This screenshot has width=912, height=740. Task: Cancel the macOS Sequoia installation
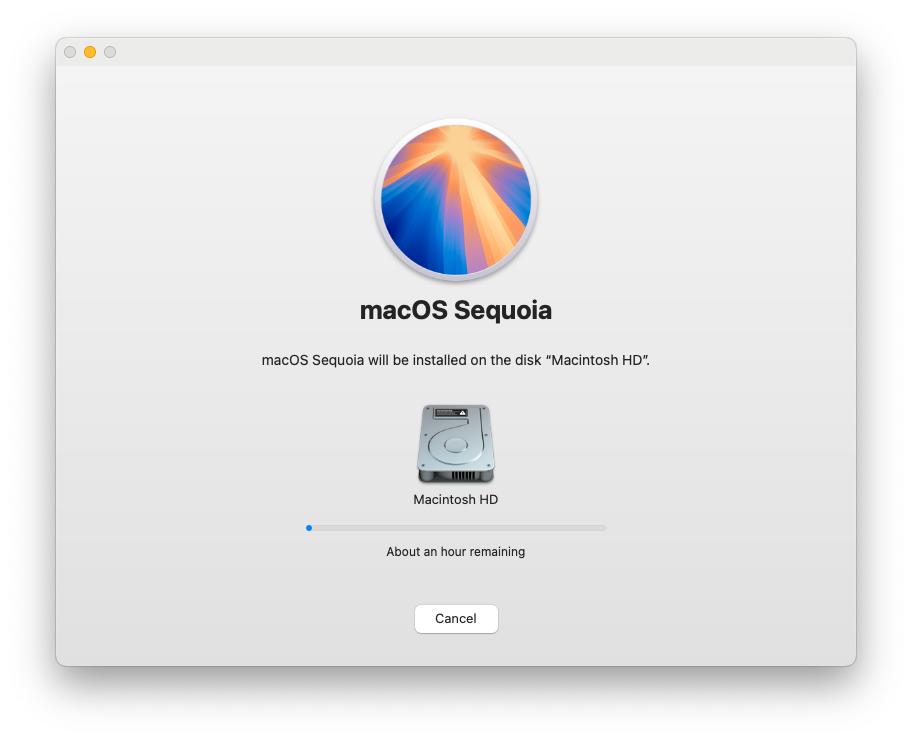pyautogui.click(x=456, y=618)
